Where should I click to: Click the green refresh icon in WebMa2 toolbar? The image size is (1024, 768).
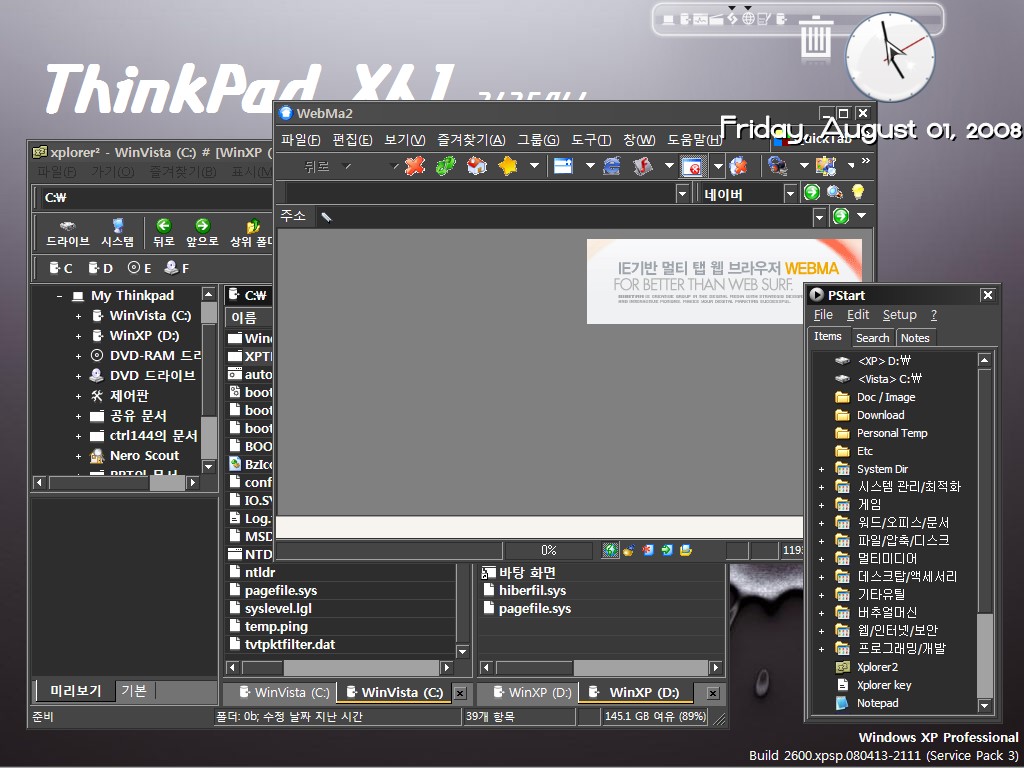click(446, 166)
